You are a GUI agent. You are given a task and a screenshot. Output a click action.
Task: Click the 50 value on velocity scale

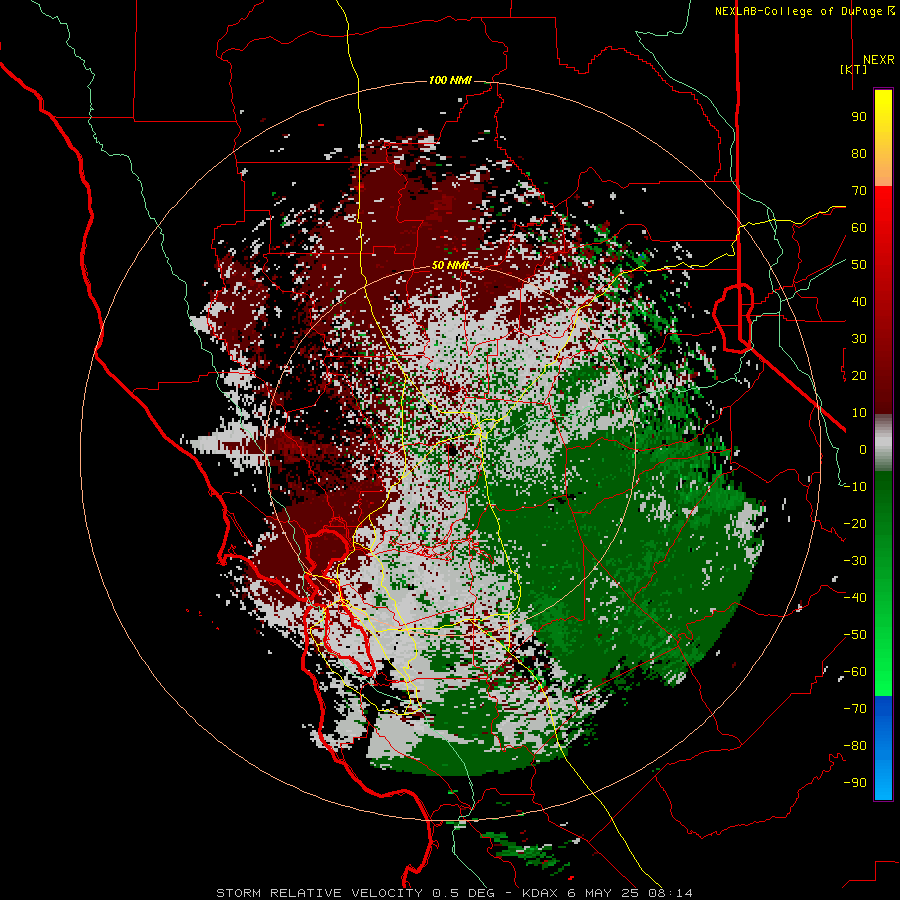859,265
